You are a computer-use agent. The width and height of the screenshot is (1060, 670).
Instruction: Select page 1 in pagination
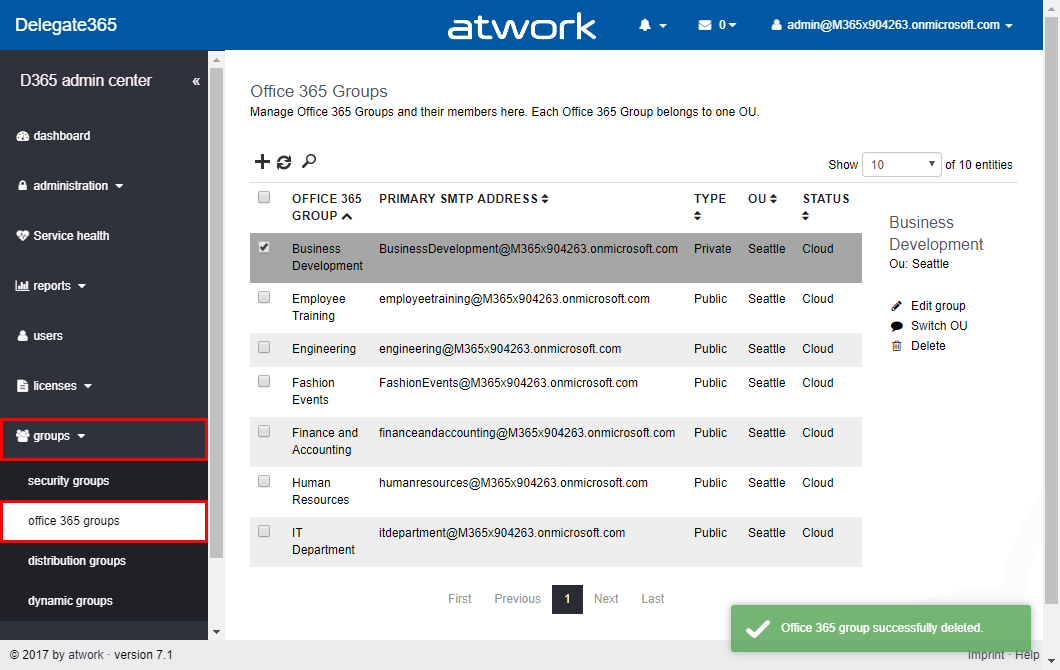567,599
